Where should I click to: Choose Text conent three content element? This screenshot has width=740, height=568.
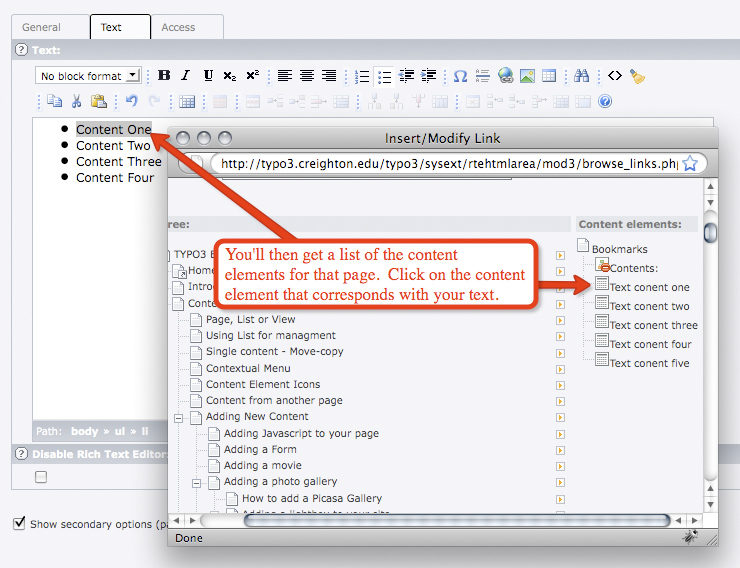click(653, 325)
